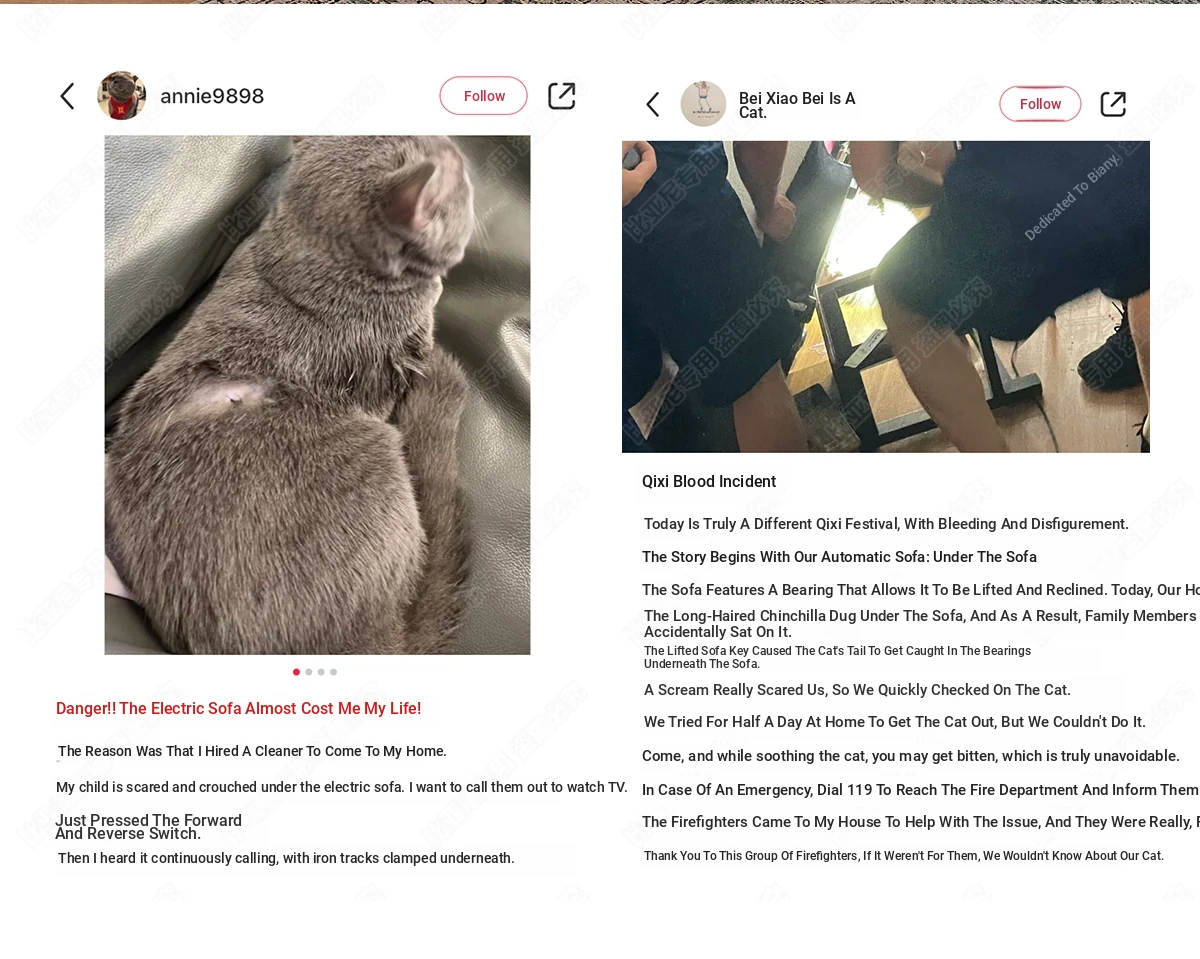Jump to the third photo dot
This screenshot has height=959, width=1200.
click(321, 672)
